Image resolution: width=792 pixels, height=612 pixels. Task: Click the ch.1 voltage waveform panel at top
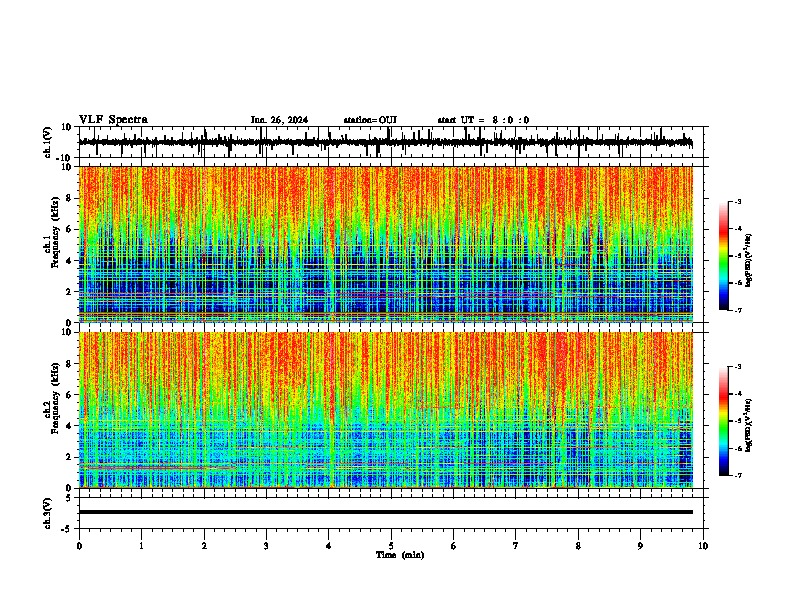pyautogui.click(x=390, y=142)
